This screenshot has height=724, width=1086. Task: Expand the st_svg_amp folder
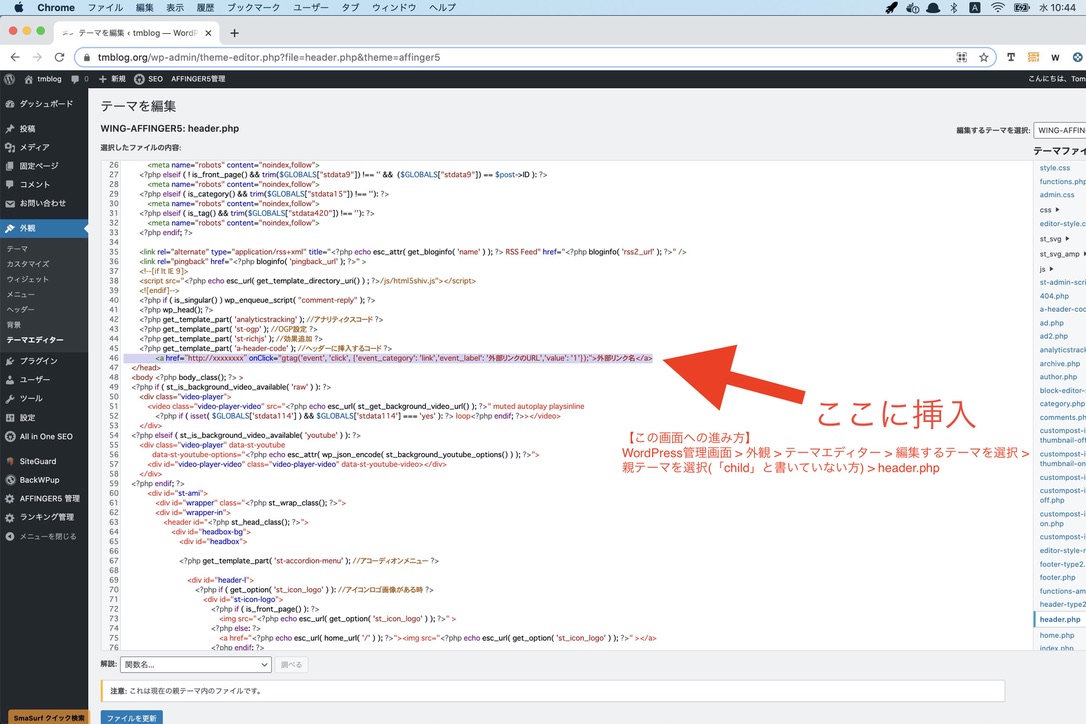click(1083, 254)
